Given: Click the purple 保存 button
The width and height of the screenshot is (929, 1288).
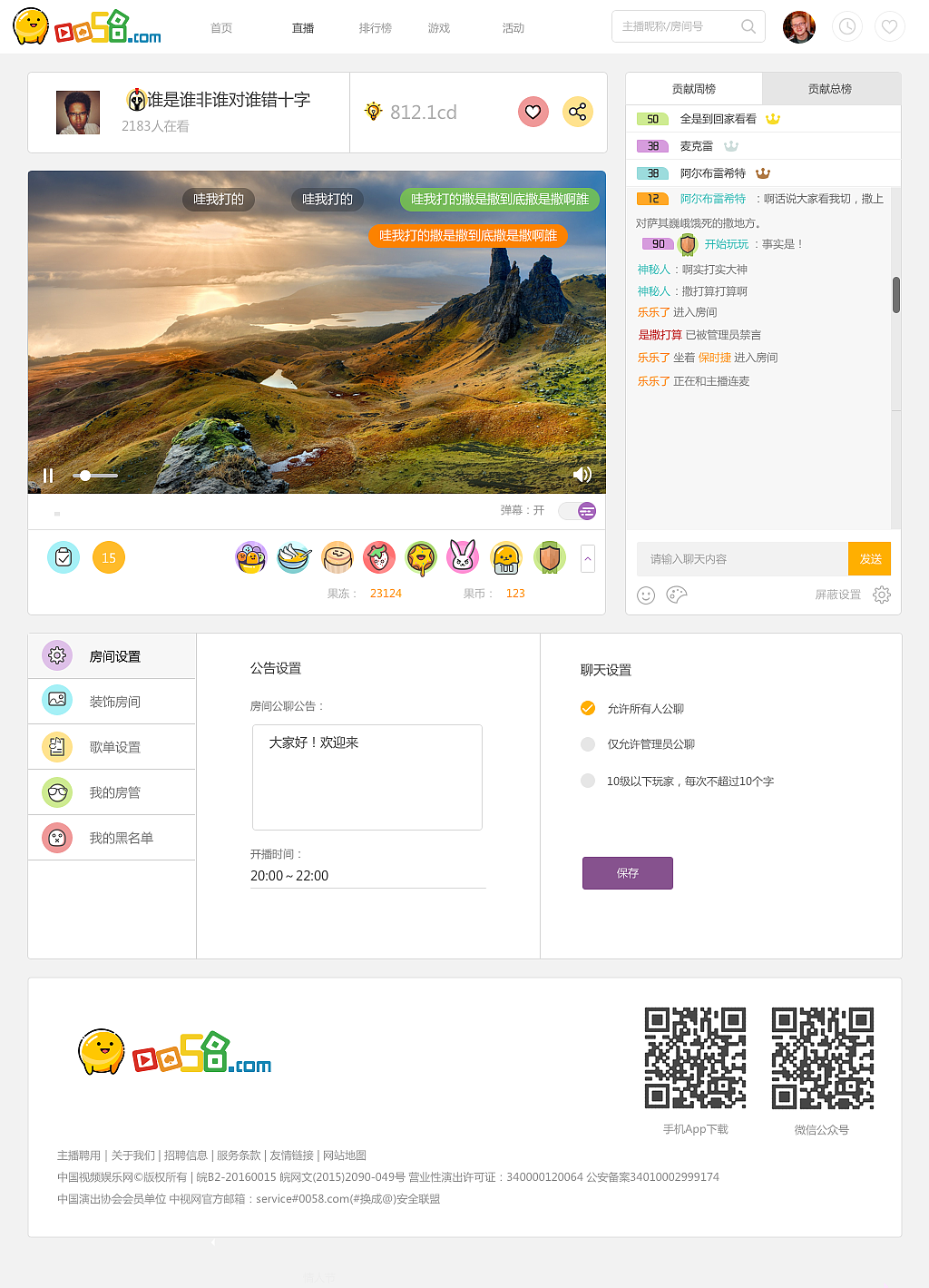Looking at the screenshot, I should tap(628, 873).
